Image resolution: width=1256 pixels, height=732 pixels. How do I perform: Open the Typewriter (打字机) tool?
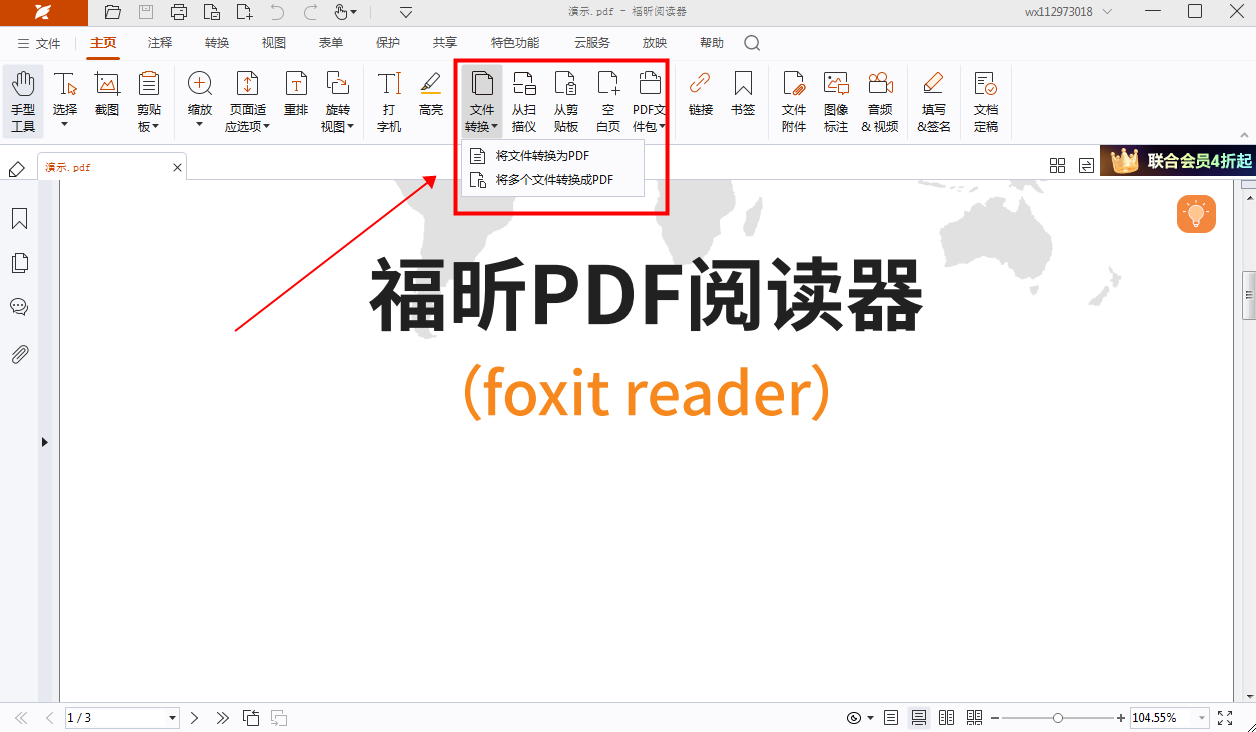click(x=389, y=101)
